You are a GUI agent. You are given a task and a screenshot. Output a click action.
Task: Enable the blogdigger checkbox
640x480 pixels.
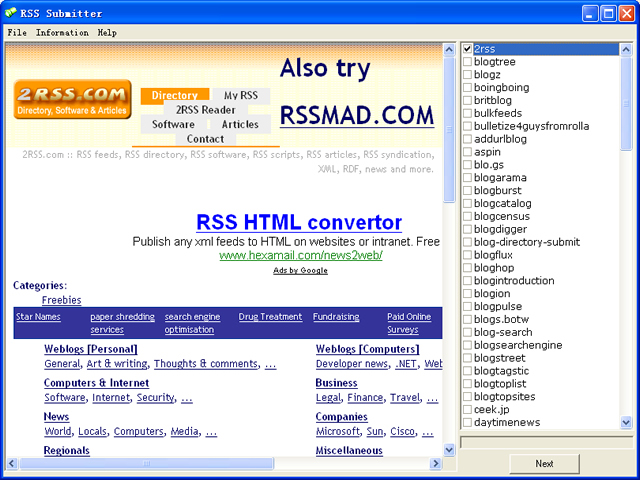[467, 229]
